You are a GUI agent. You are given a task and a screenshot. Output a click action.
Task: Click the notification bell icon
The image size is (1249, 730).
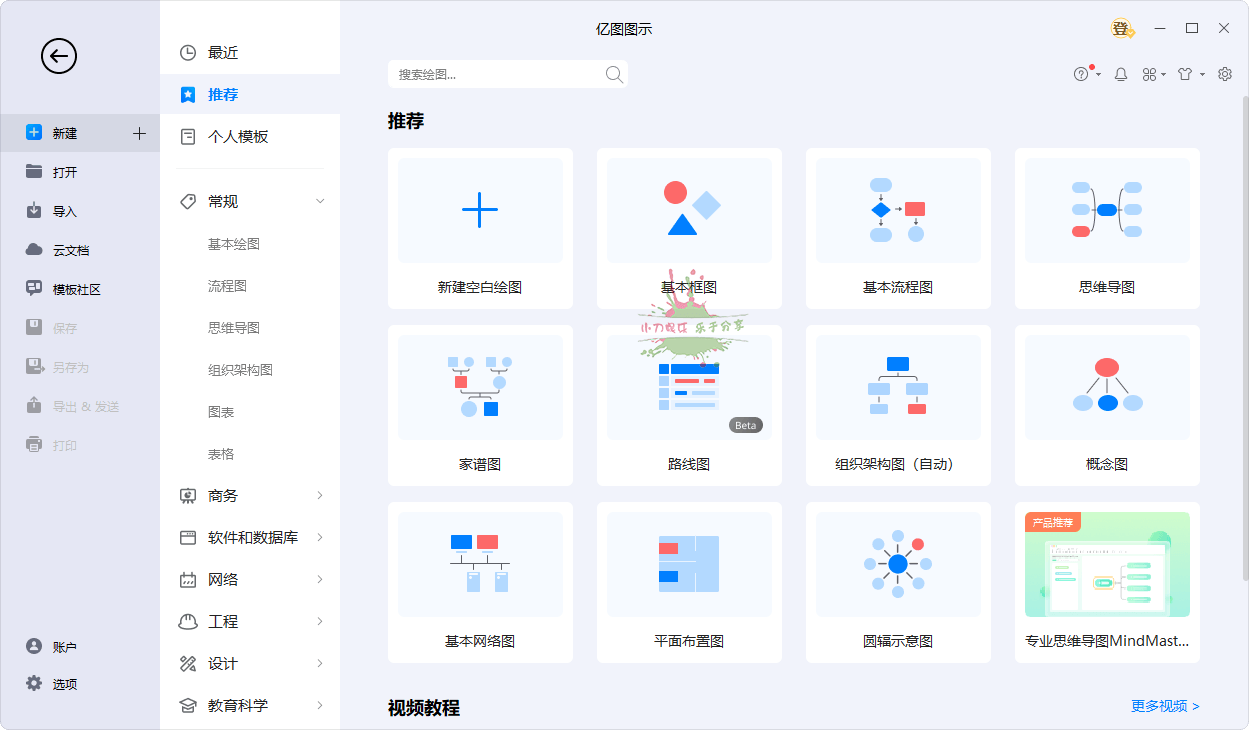coord(1120,74)
